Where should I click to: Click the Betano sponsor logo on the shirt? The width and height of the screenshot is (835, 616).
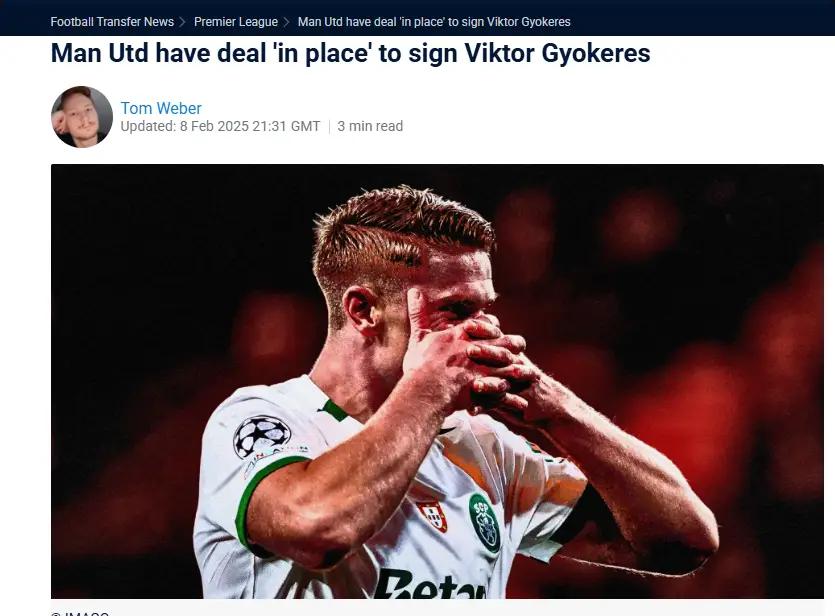430,585
